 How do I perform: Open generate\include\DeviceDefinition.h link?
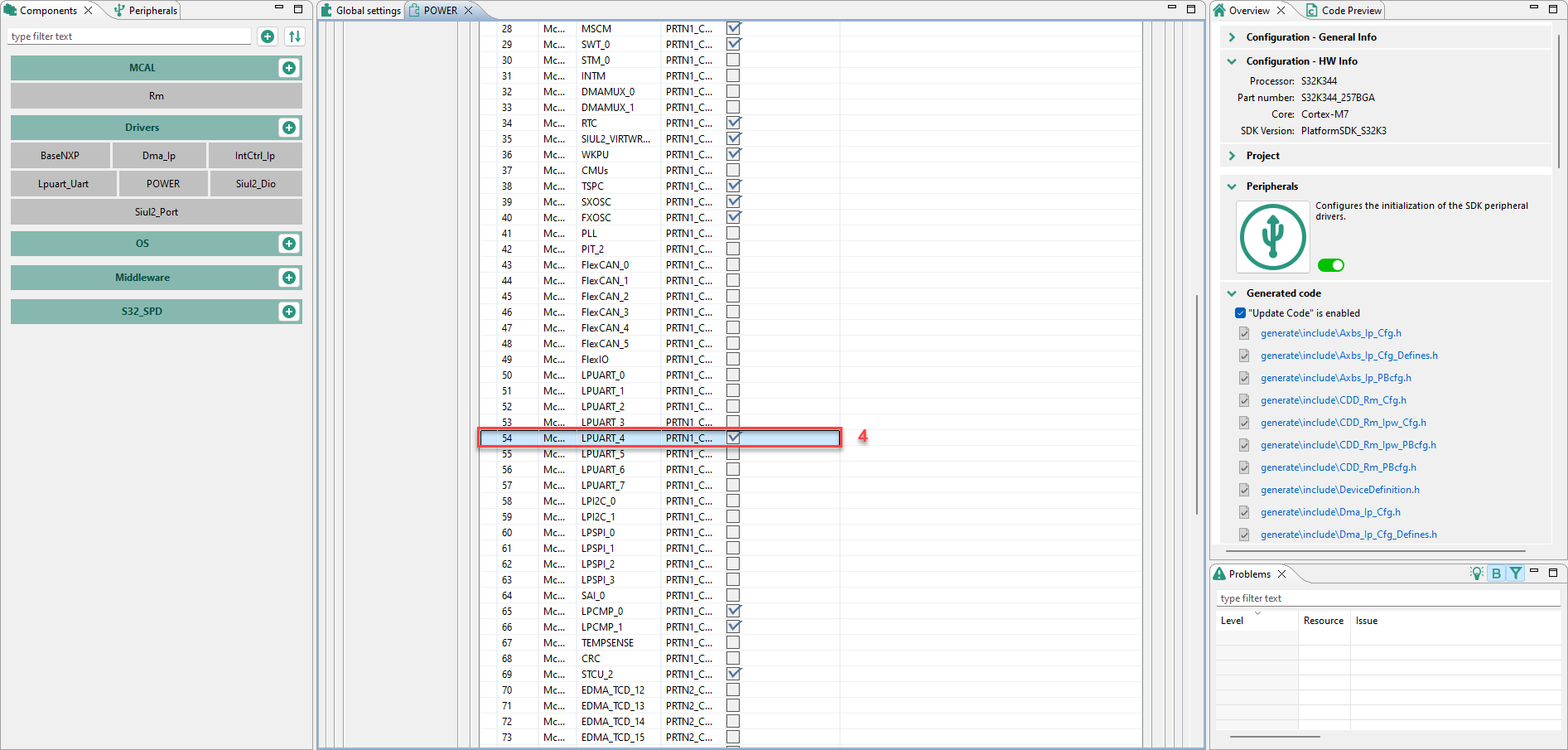coord(1340,490)
